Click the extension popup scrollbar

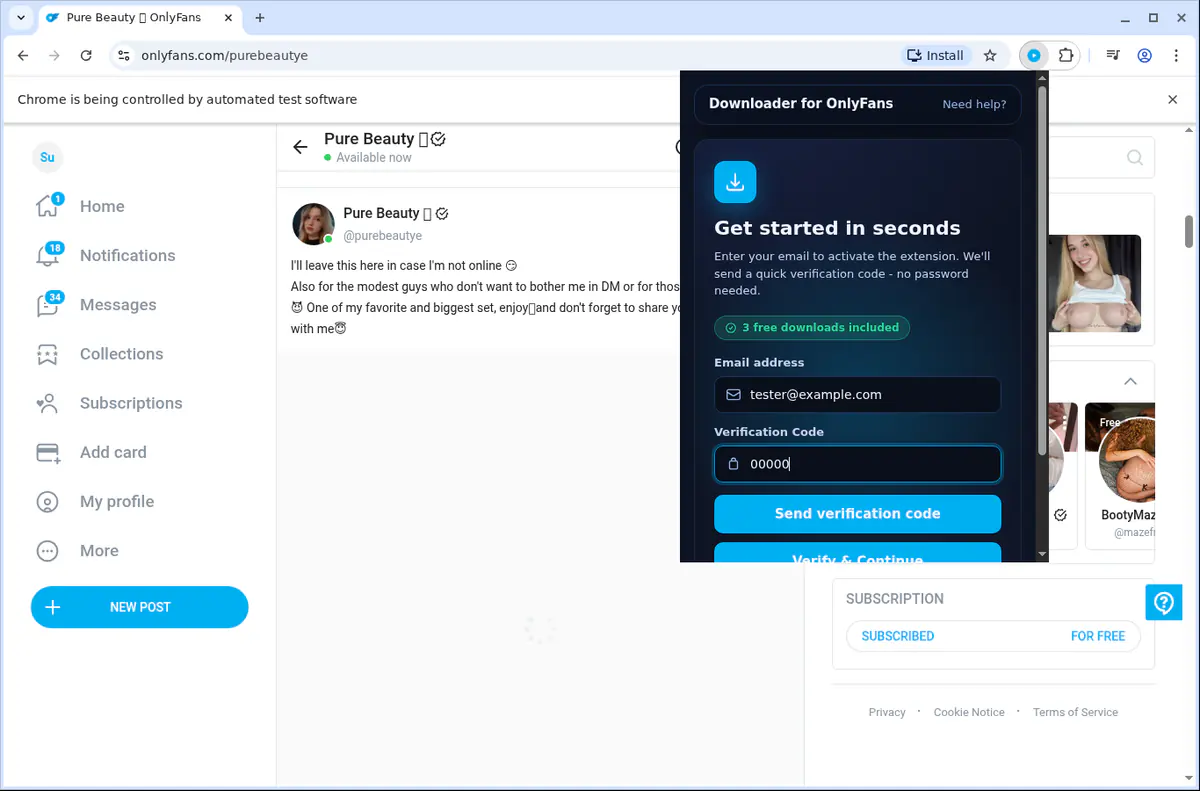(x=1043, y=270)
